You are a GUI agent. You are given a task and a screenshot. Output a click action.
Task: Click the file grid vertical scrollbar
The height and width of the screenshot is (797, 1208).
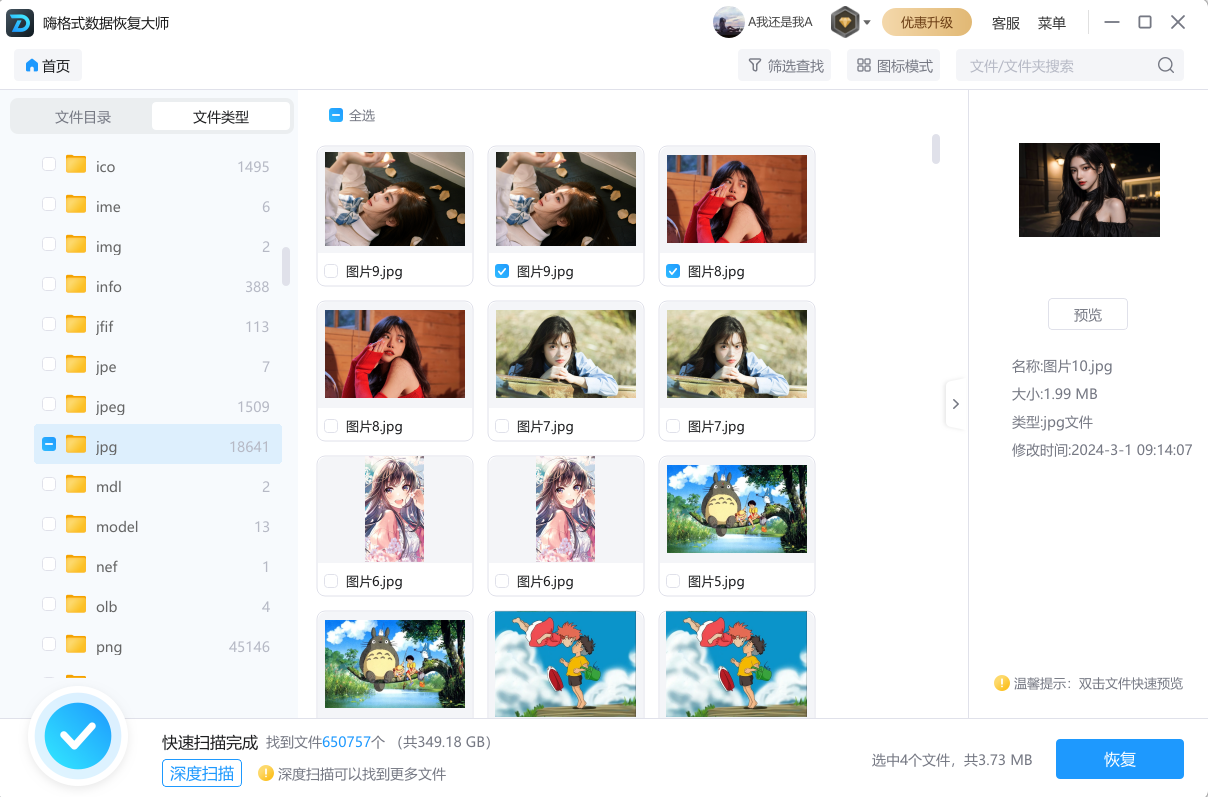click(936, 148)
